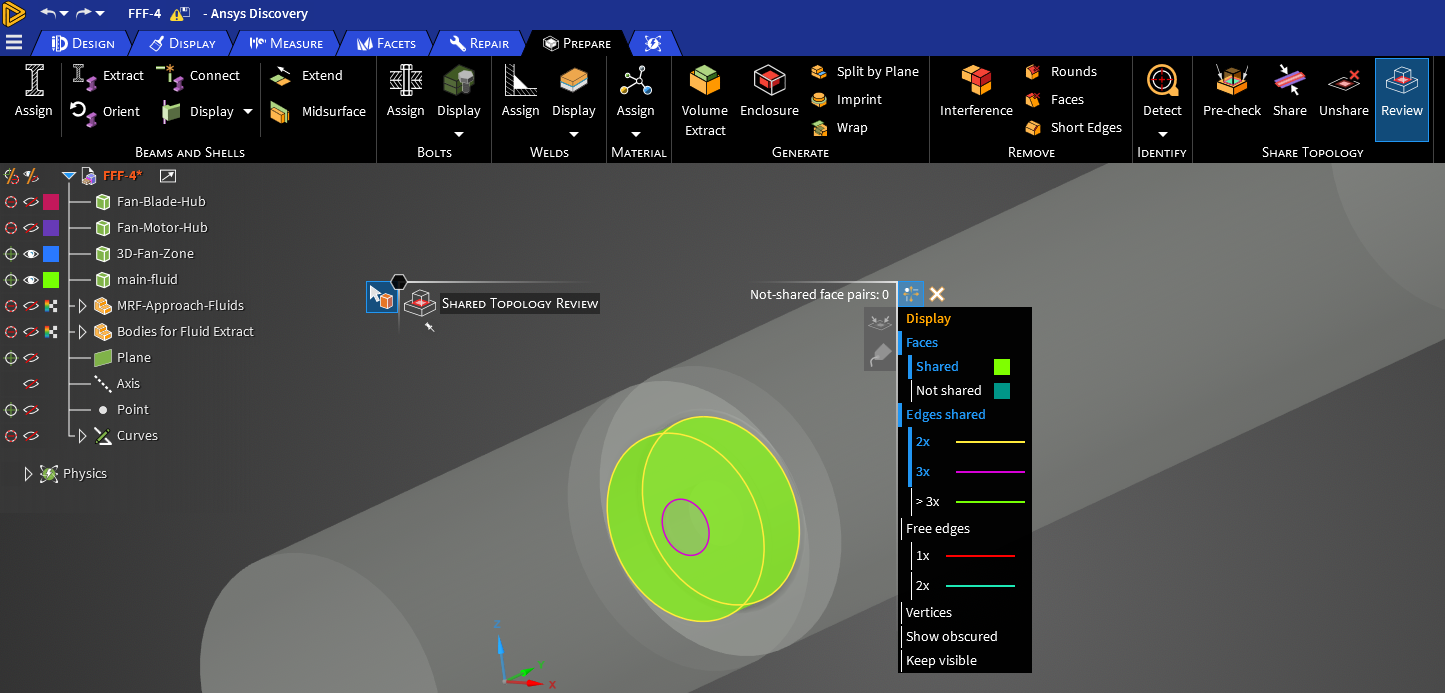Click the Welds Assign tool
The image size is (1445, 693).
coord(520,92)
